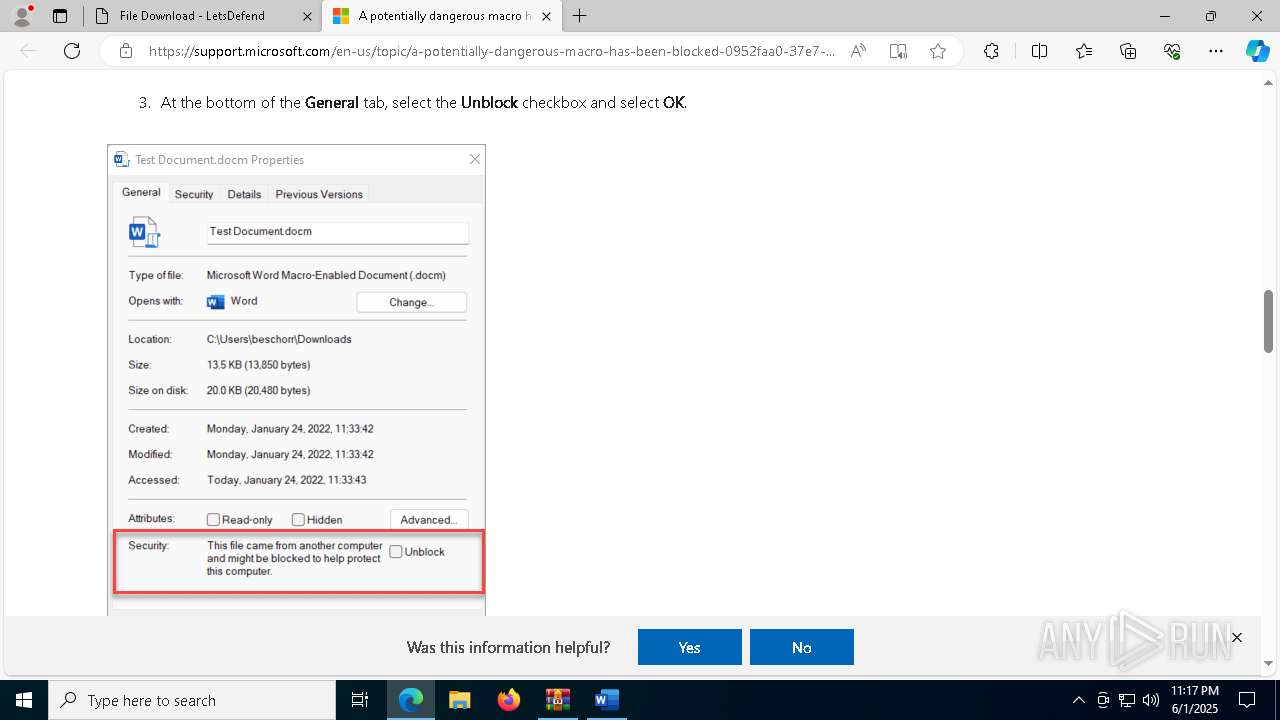The width and height of the screenshot is (1280, 720).
Task: Open Word from taskbar
Action: point(606,700)
